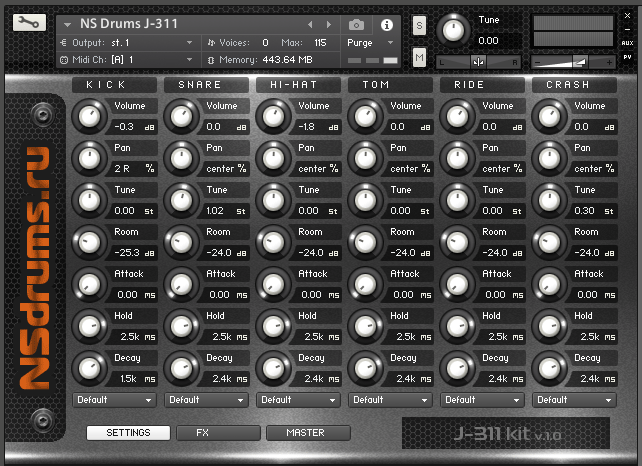Click the Kick Volume knob
This screenshot has width=642, height=466.
coord(89,118)
